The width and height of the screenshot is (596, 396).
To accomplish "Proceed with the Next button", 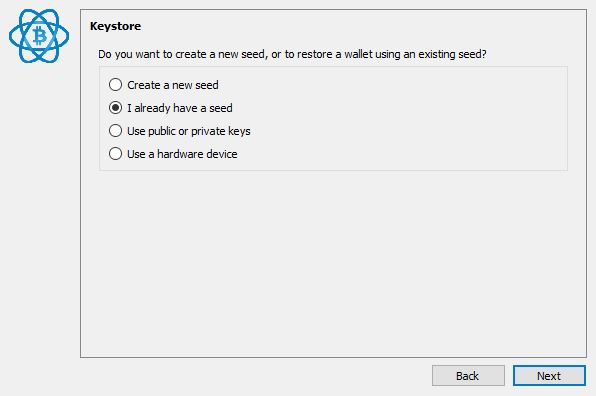I will click(x=549, y=375).
